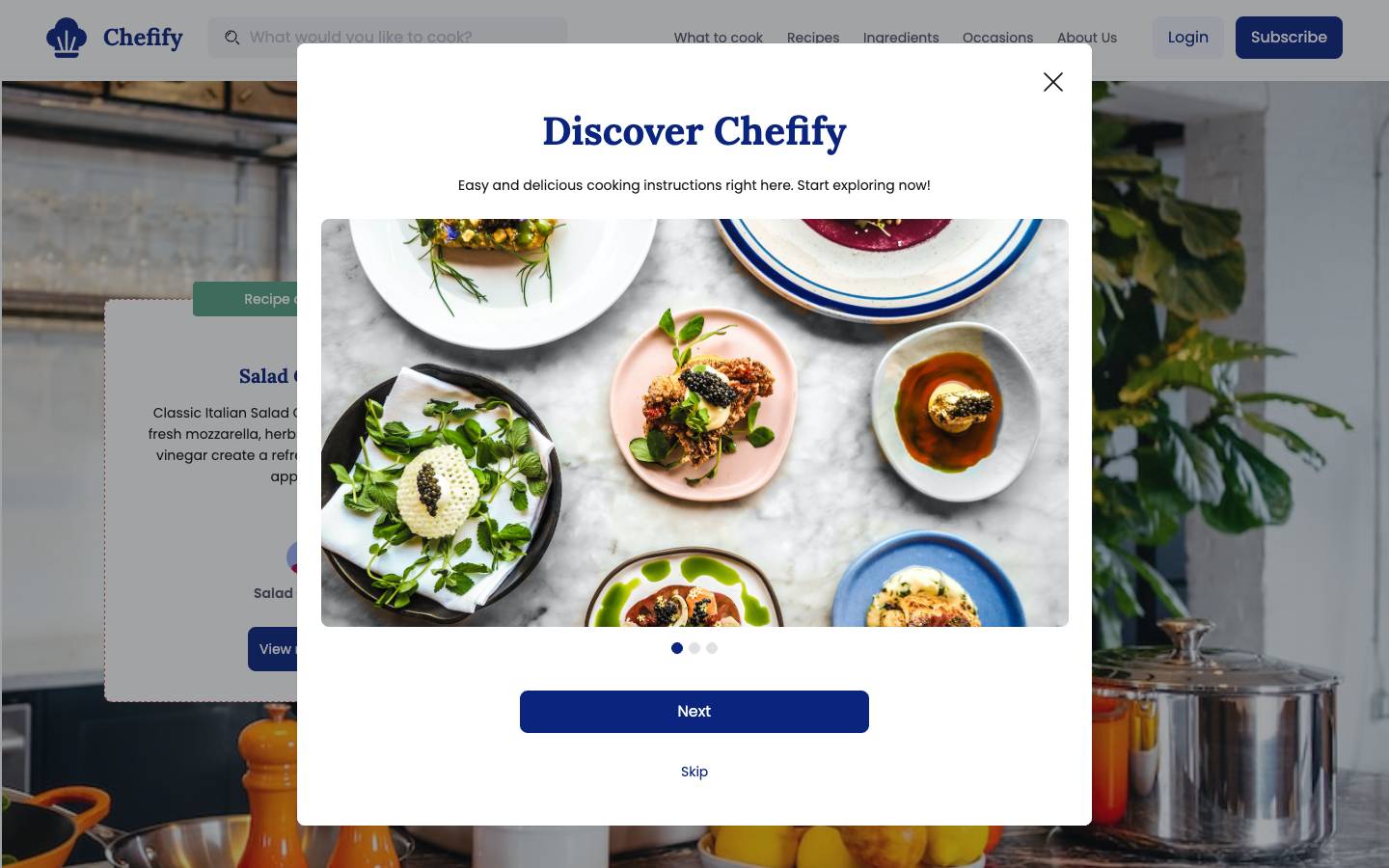The height and width of the screenshot is (868, 1389).
Task: Open the What to cook menu item
Action: (x=719, y=38)
